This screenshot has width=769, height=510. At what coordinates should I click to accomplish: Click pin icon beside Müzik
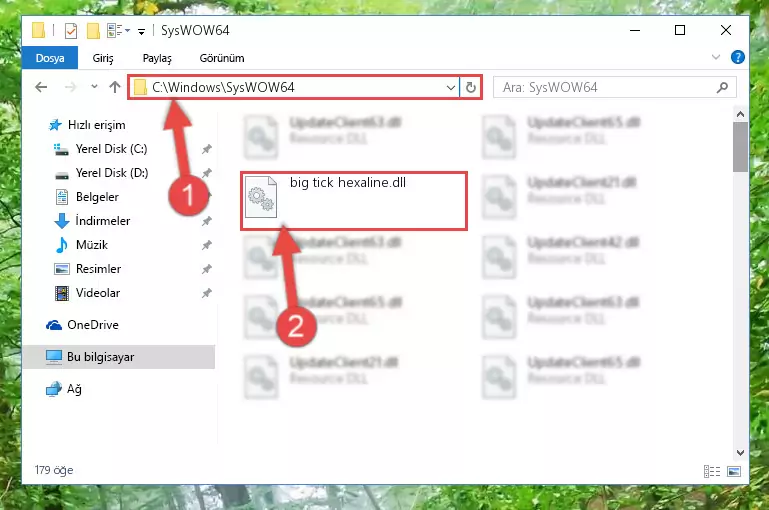pos(206,245)
